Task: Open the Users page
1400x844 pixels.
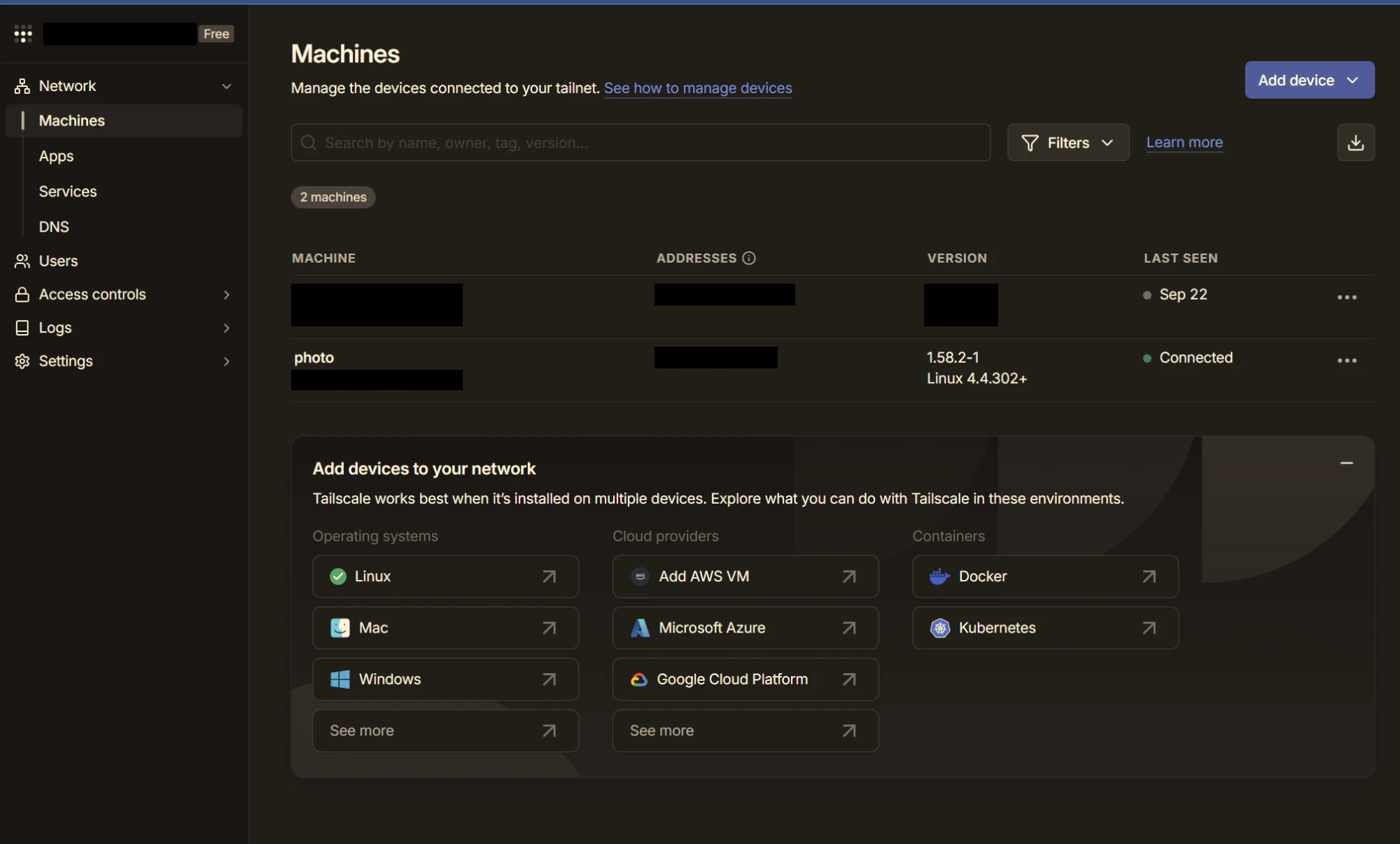Action: coord(58,261)
